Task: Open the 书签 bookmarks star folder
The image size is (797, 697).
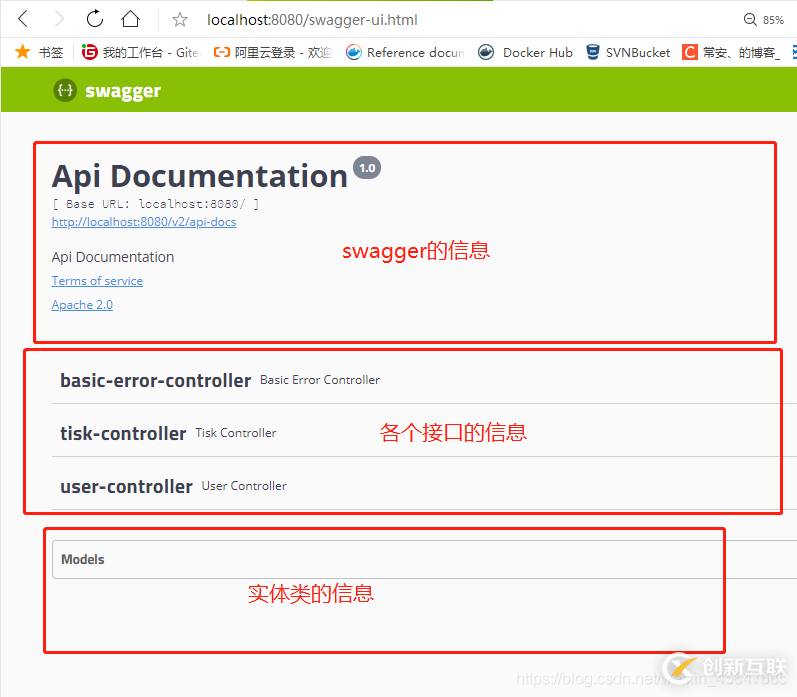Action: 39,52
